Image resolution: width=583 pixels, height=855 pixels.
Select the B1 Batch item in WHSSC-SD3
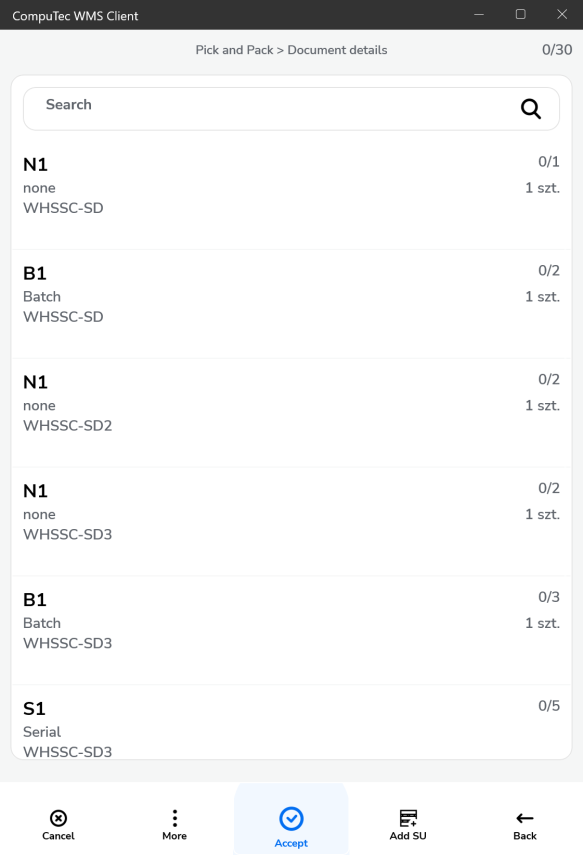pos(291,630)
